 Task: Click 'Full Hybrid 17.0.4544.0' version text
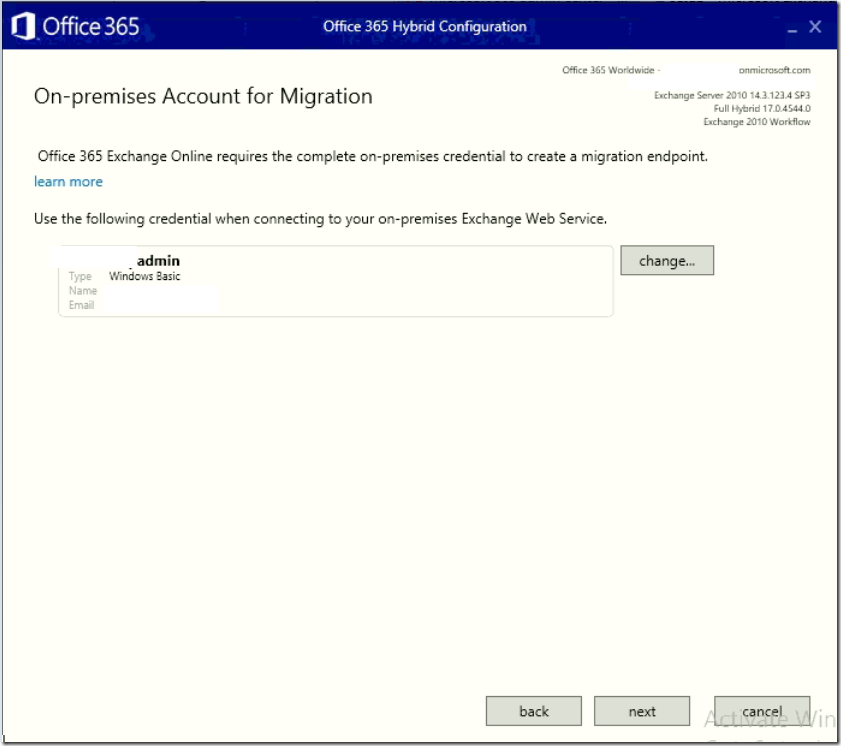[x=762, y=108]
